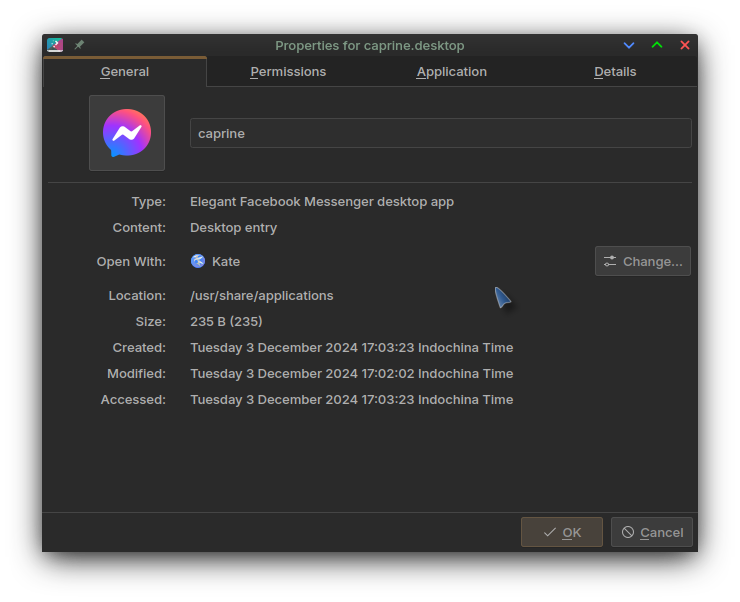Confirm with the OK button
Screen dimensions: 740x602
[562, 532]
